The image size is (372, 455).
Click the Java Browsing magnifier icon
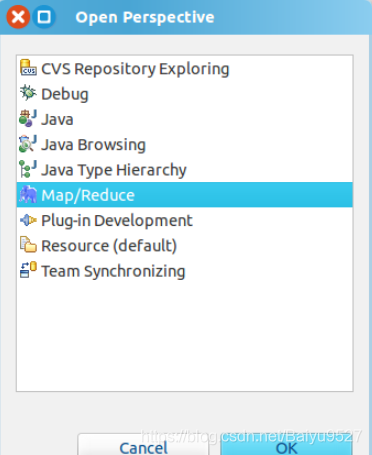(28, 144)
